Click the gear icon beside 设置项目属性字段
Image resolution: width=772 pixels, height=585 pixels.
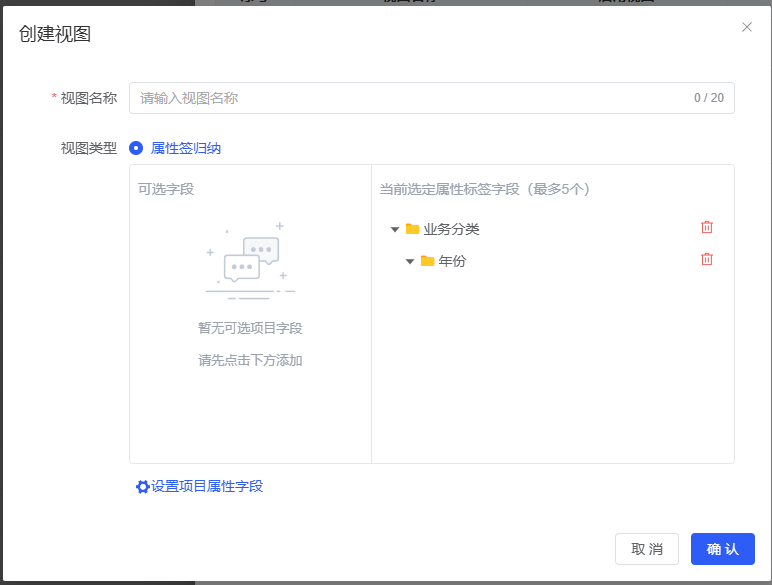(142, 487)
